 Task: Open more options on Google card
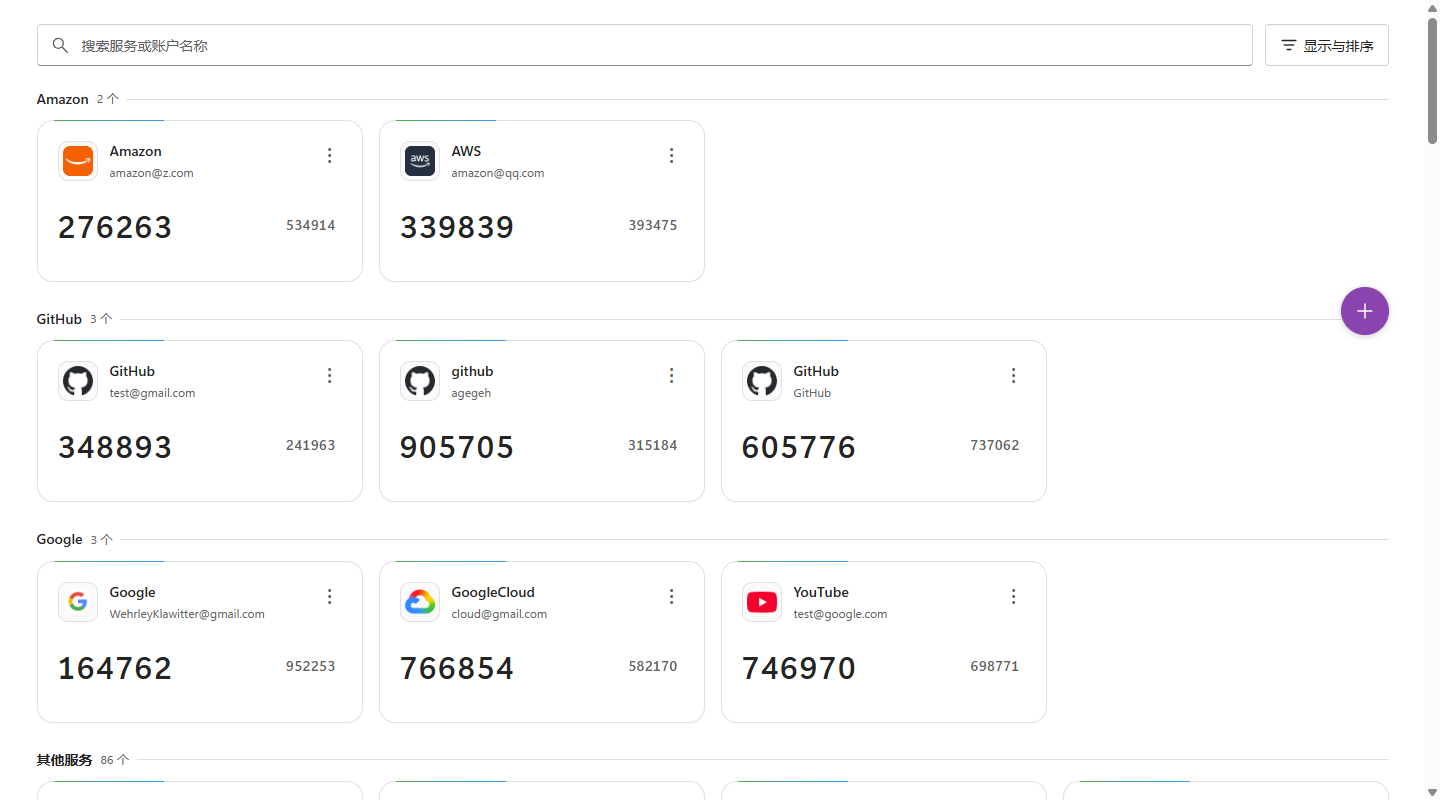330,596
